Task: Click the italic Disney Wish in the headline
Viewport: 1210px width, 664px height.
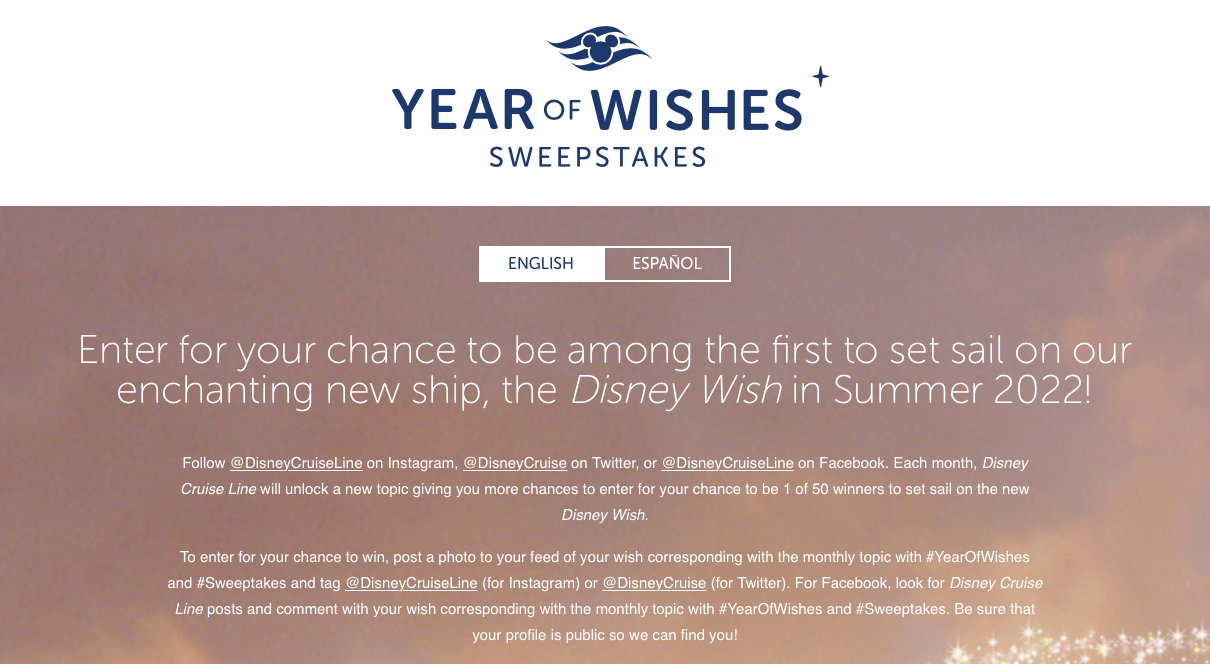Action: [676, 391]
